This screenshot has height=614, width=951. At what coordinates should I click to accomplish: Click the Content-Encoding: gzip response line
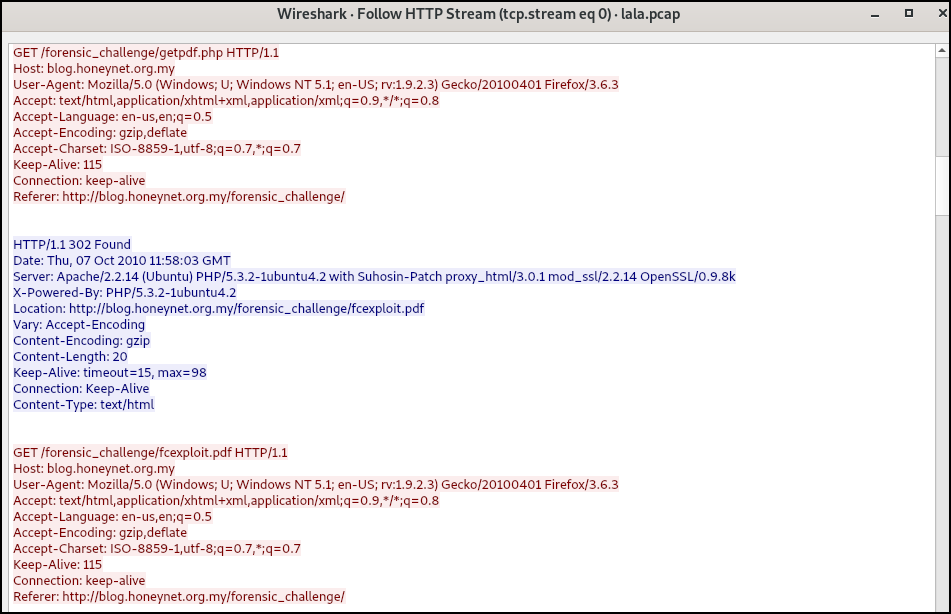(x=81, y=341)
